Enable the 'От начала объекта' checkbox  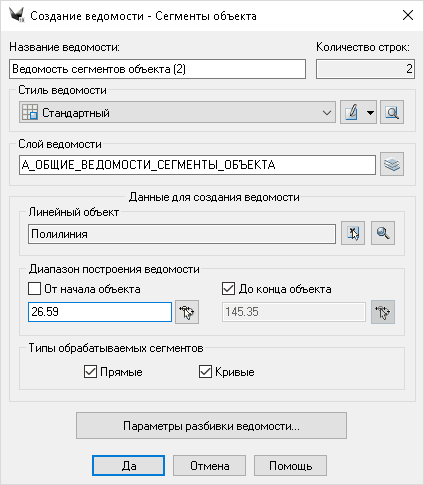pyautogui.click(x=34, y=289)
